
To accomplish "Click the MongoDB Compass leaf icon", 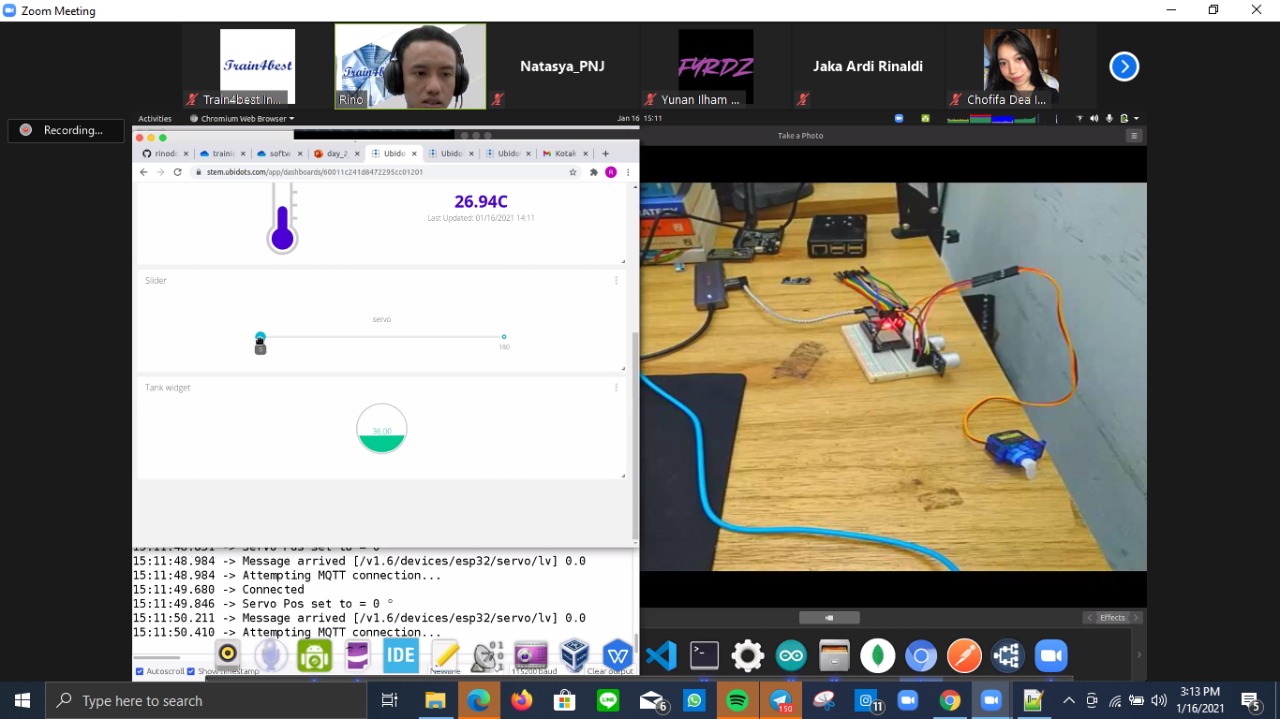I will click(878, 656).
